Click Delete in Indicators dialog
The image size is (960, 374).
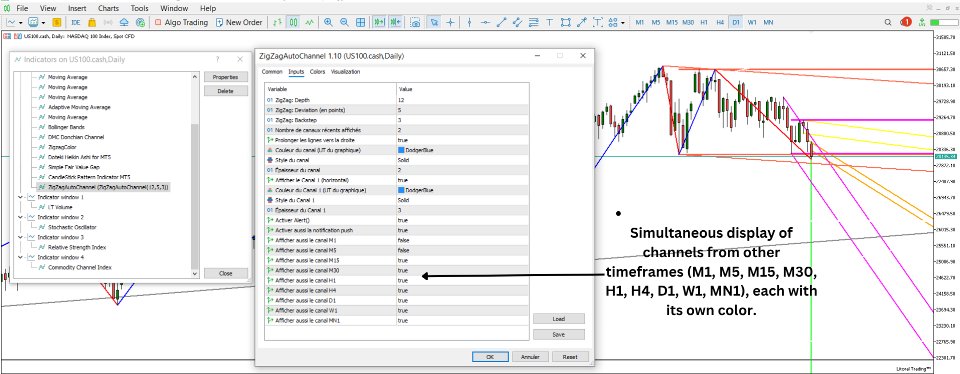tap(226, 91)
